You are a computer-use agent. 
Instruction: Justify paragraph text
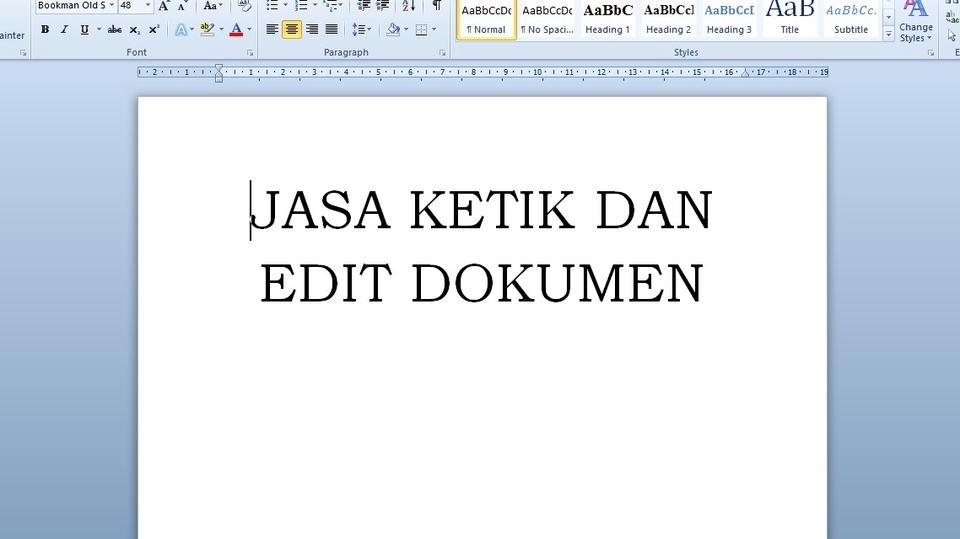click(331, 29)
